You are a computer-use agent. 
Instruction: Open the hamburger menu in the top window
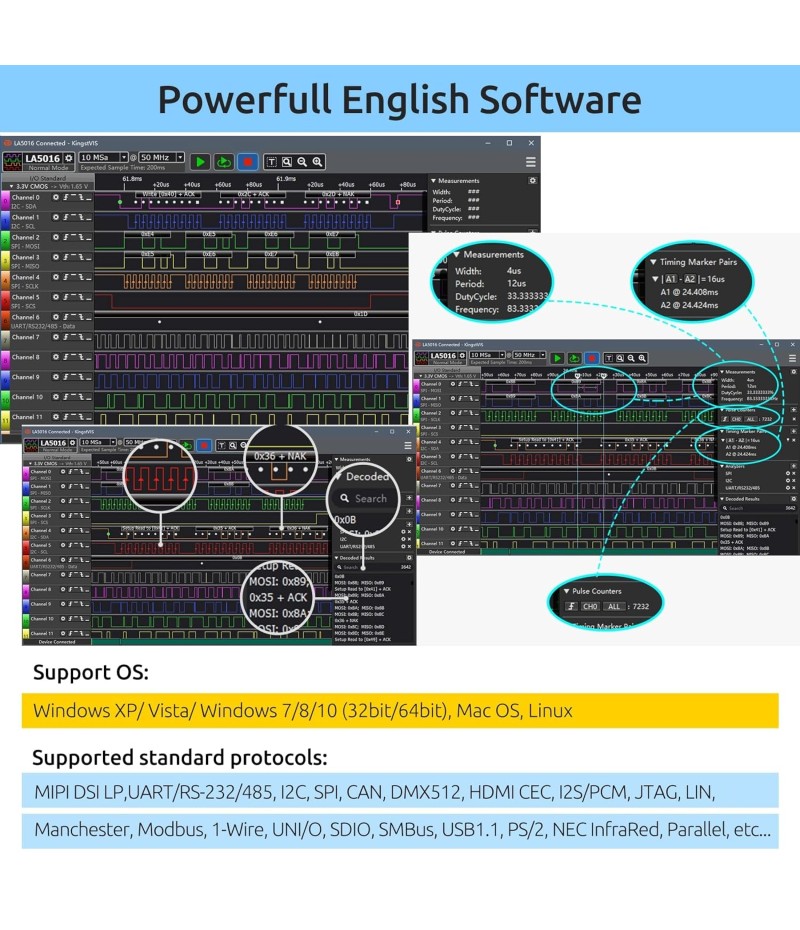pos(531,161)
